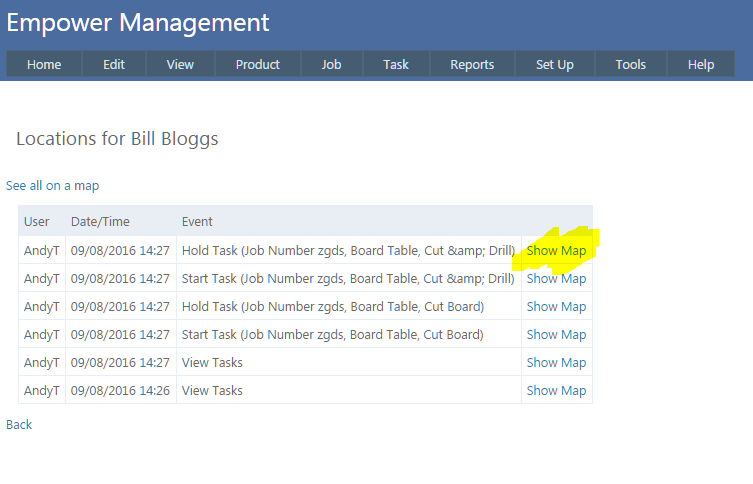Select the Job menu
The height and width of the screenshot is (484, 753).
coord(331,65)
